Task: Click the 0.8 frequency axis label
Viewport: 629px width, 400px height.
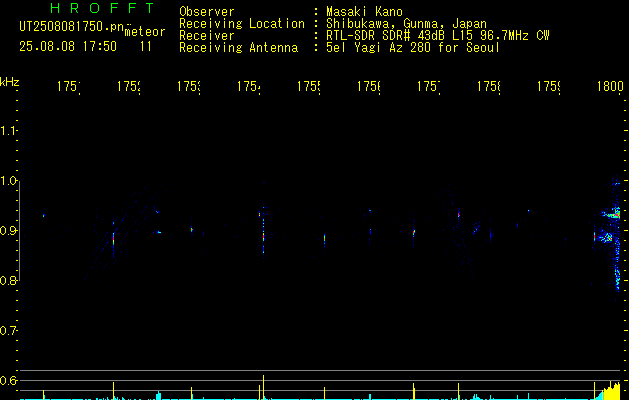Action: tap(8, 280)
